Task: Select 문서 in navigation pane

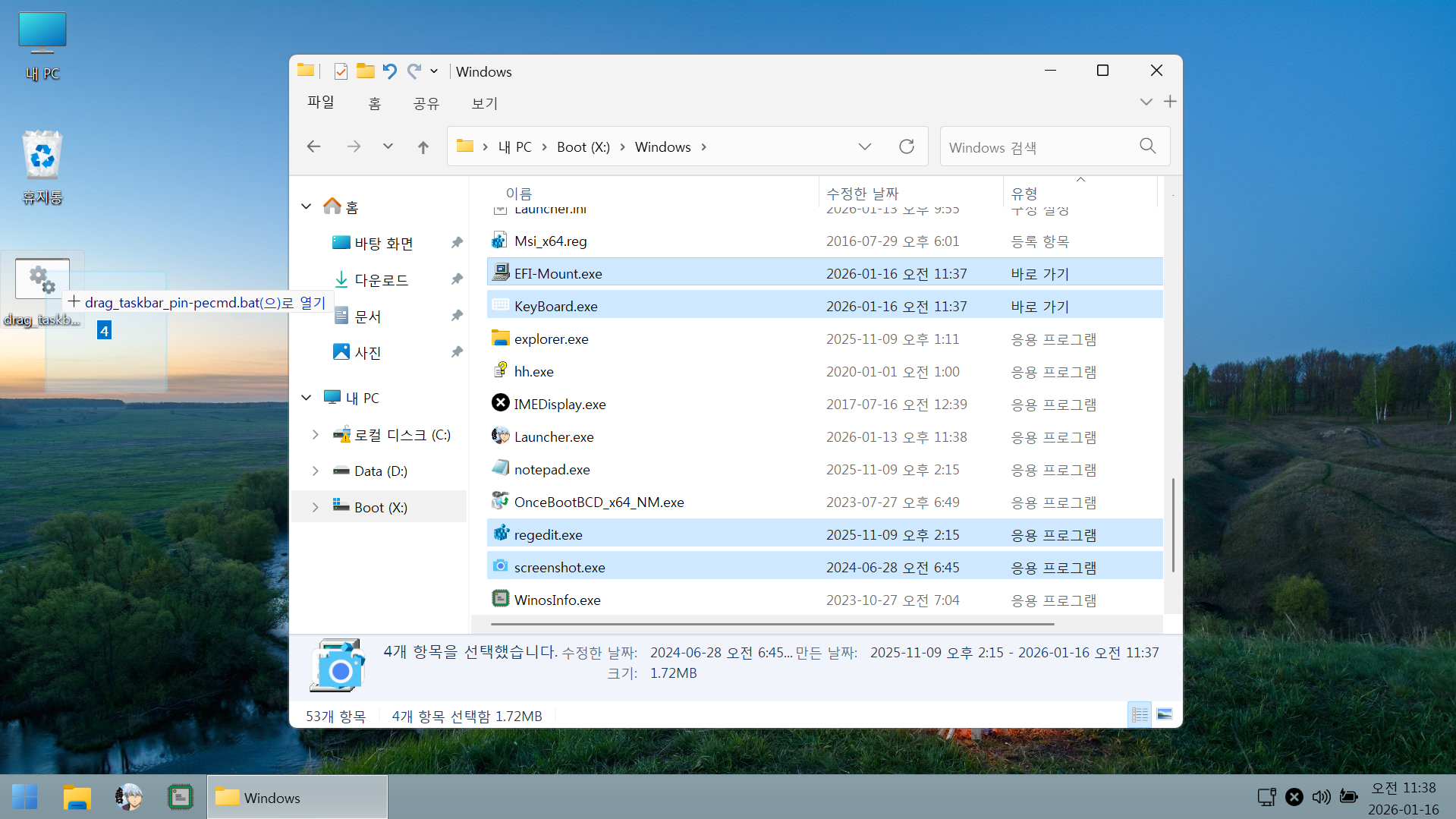Action: [367, 317]
